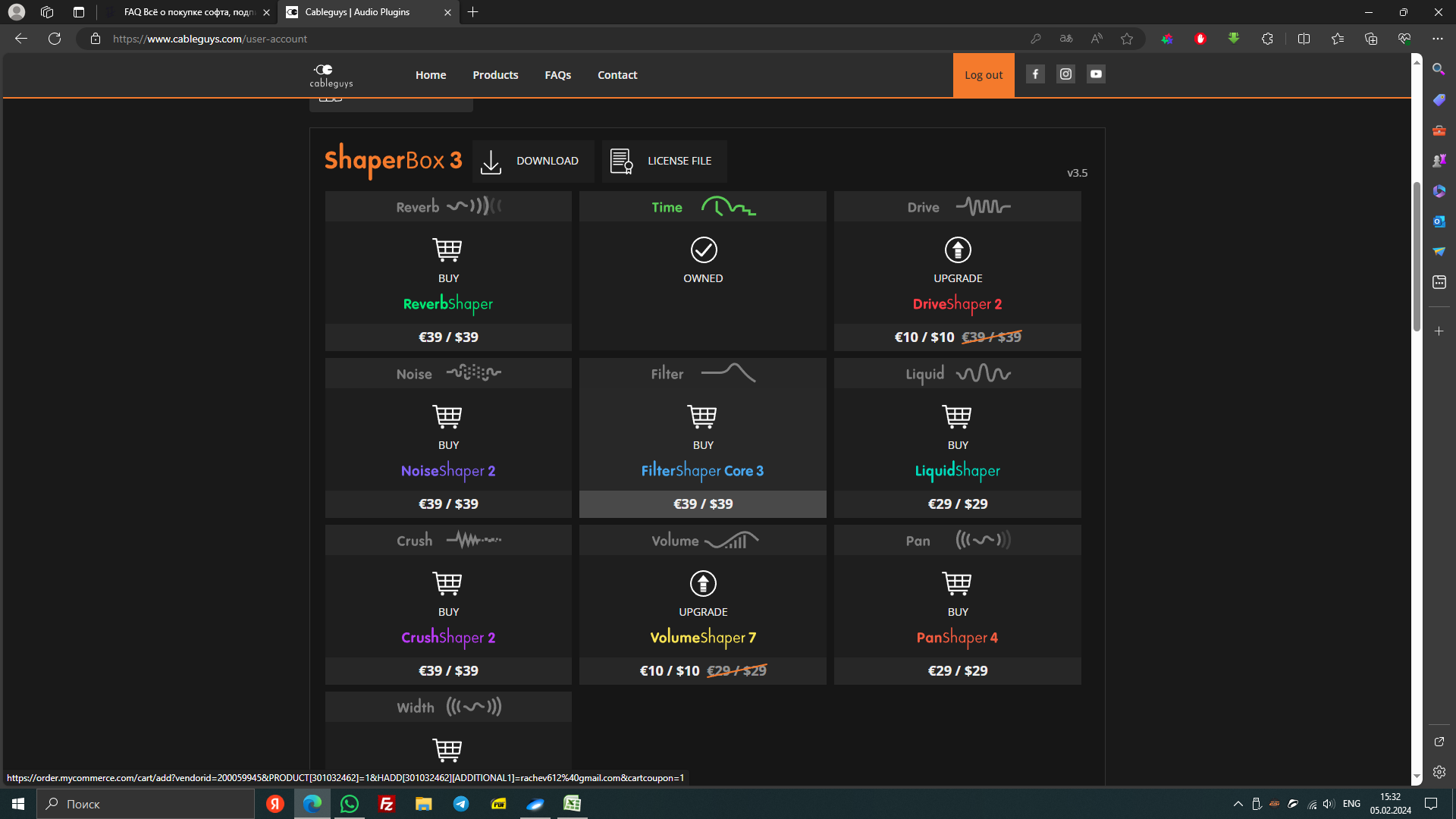Click the LICENSE FILE button
Image resolution: width=1456 pixels, height=819 pixels.
point(664,162)
